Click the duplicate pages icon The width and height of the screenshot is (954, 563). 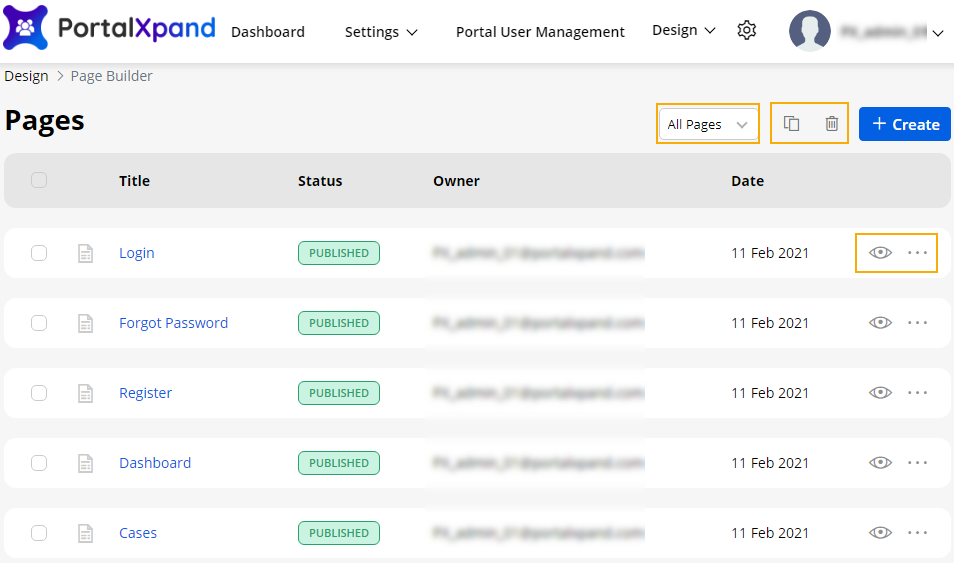pyautogui.click(x=791, y=124)
